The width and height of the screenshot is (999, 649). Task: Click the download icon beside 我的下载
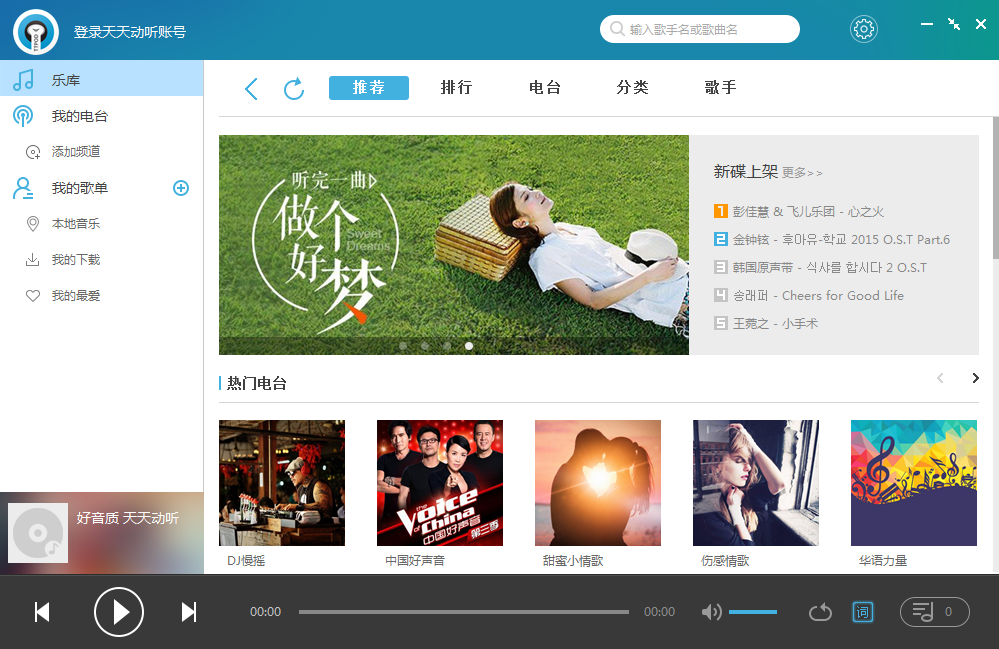(32, 259)
